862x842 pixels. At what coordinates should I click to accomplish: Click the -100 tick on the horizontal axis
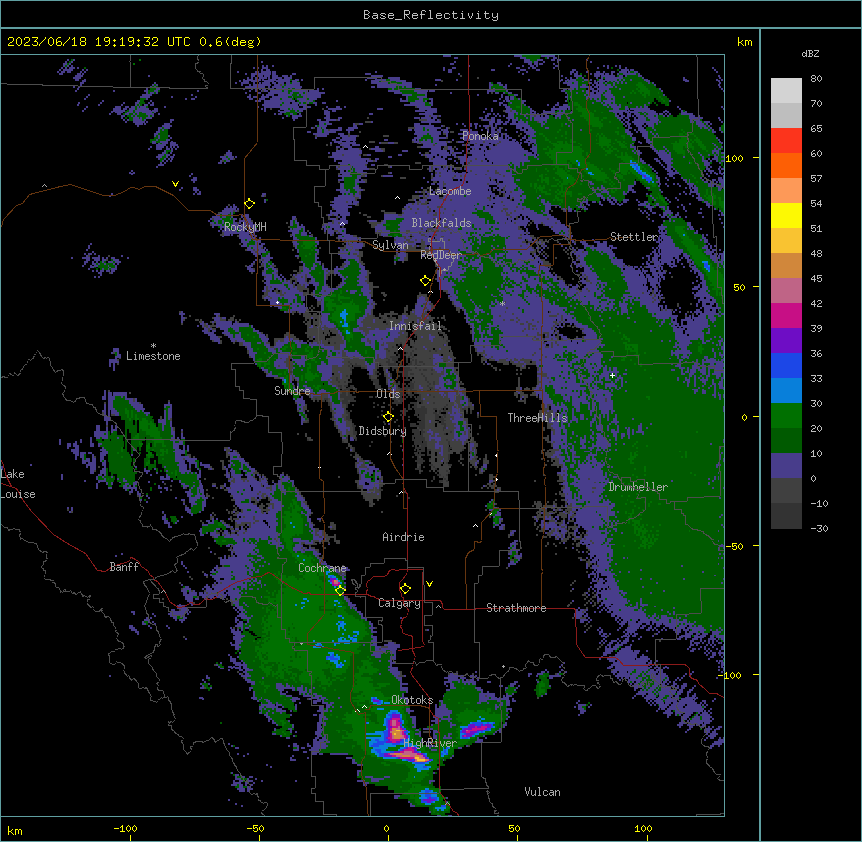[125, 829]
